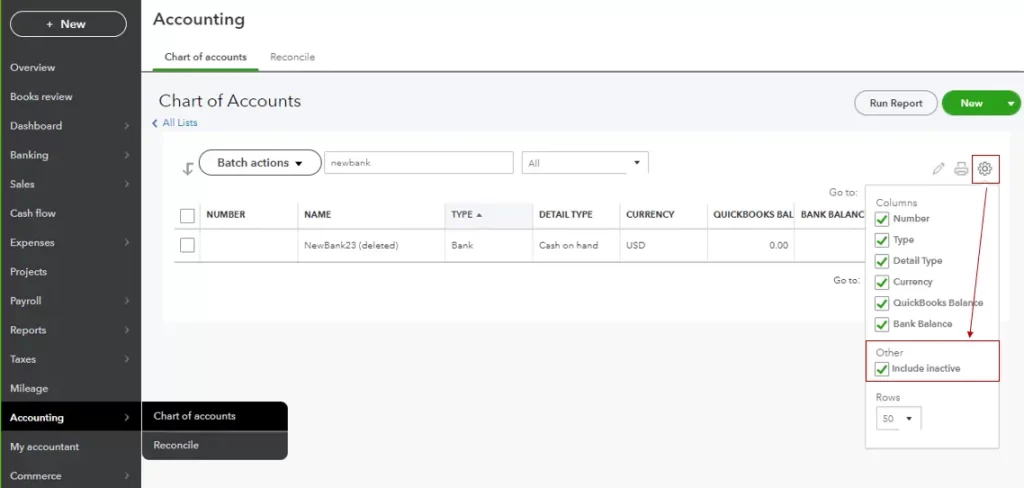Open Books review in the sidebar
The image size is (1024, 488).
41,97
